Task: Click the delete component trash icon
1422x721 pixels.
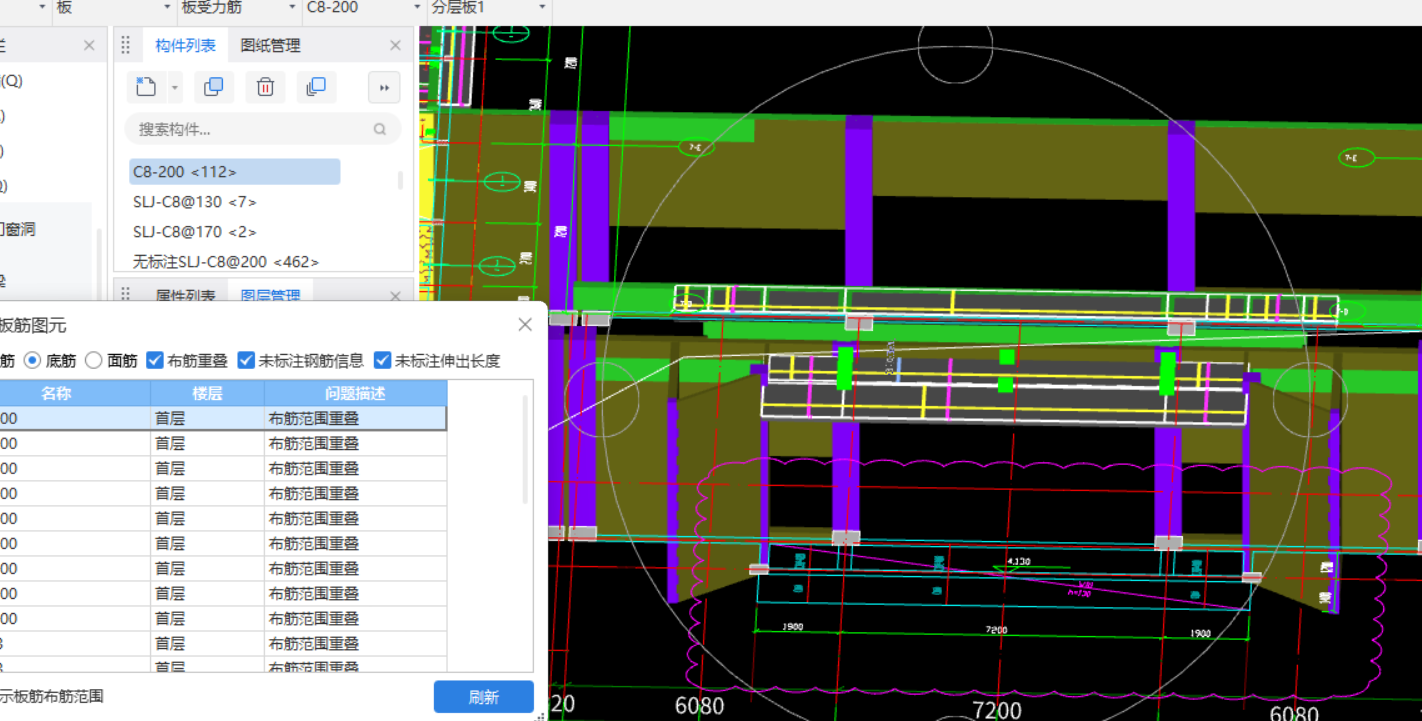Action: (265, 87)
